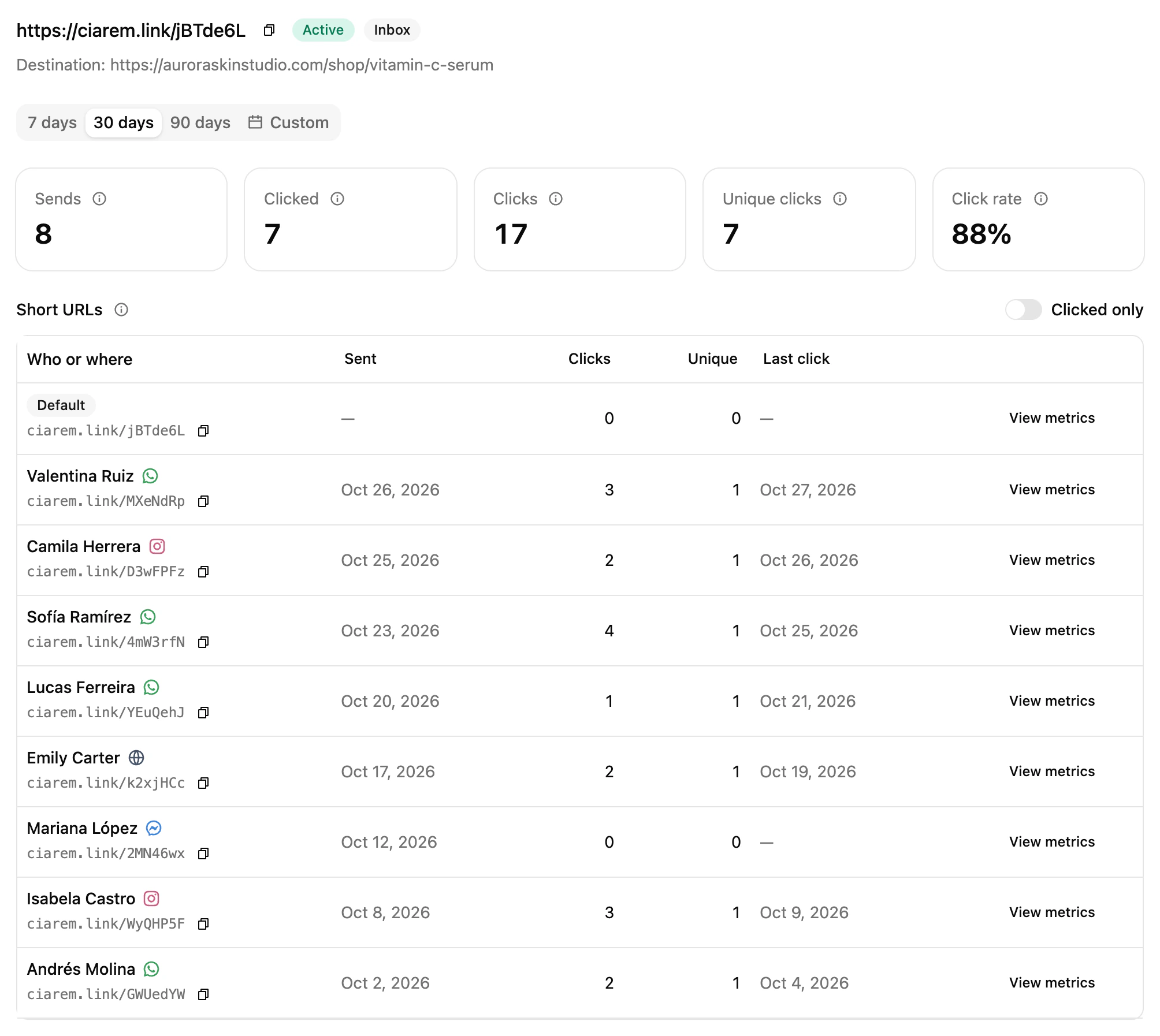Click the Oct 27, 2026 last click date
Viewport: 1160px width, 1036px height.
(x=808, y=490)
